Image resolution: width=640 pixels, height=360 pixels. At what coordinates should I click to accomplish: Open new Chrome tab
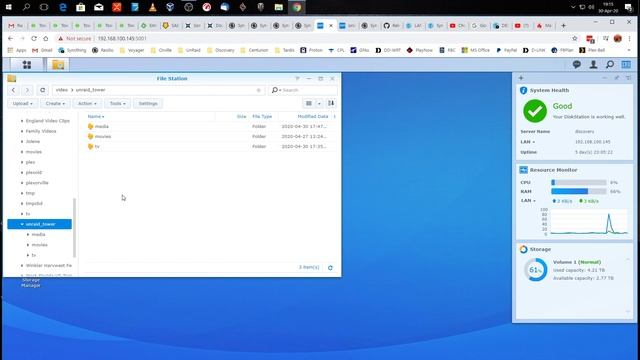(x=563, y=26)
